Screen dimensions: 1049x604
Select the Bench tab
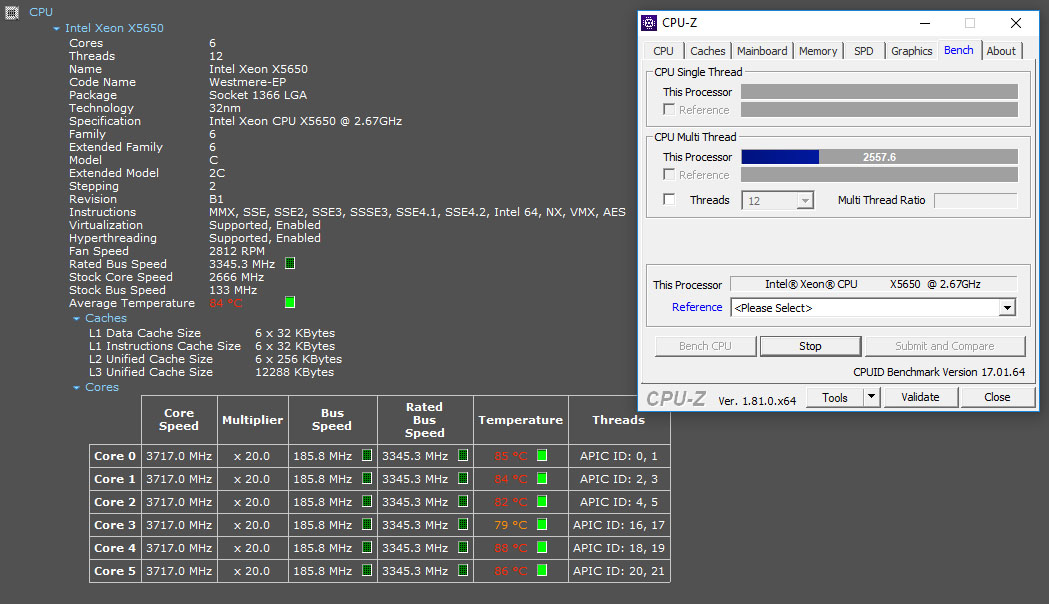click(x=959, y=50)
